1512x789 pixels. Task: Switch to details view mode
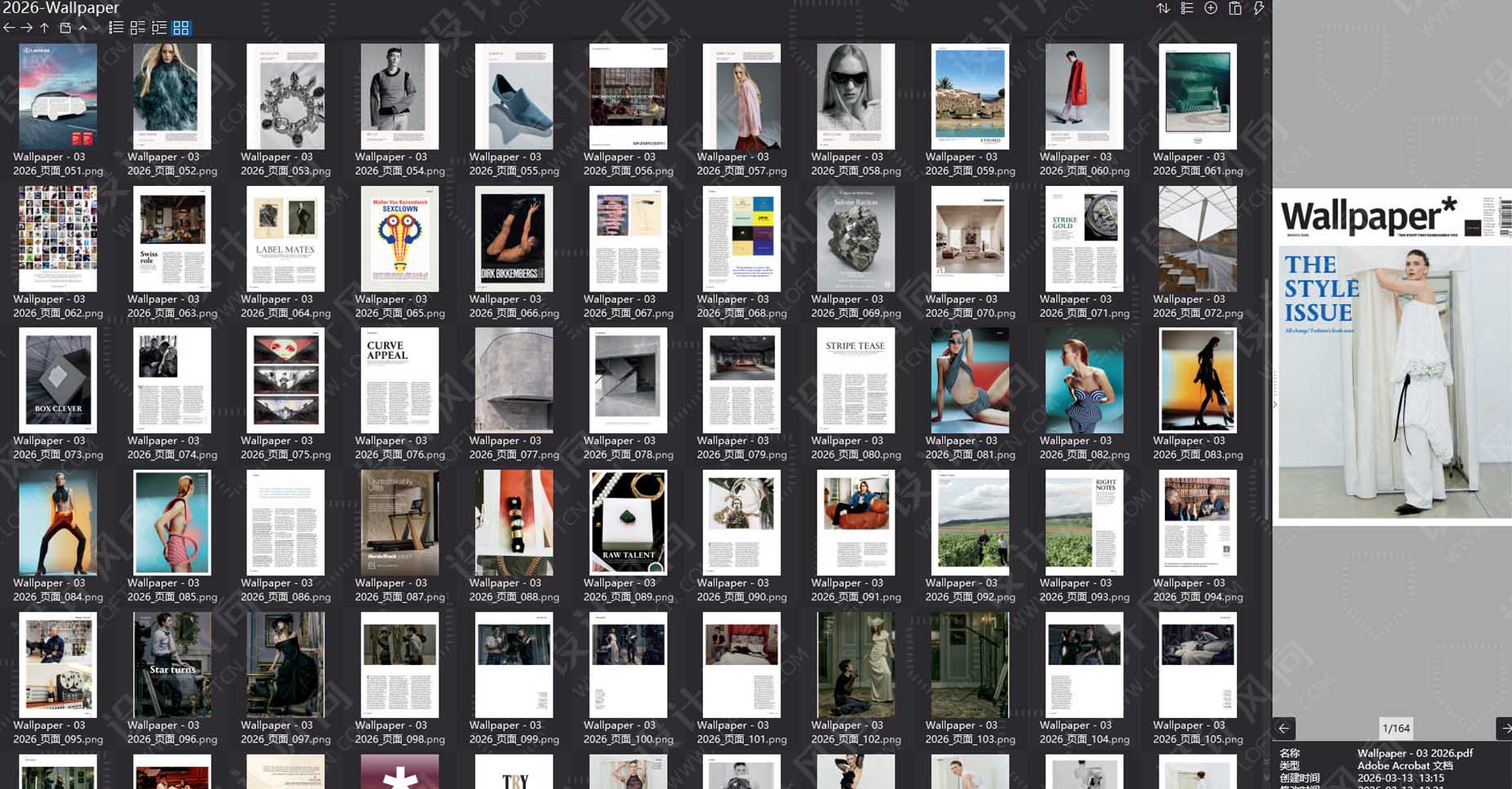click(160, 28)
